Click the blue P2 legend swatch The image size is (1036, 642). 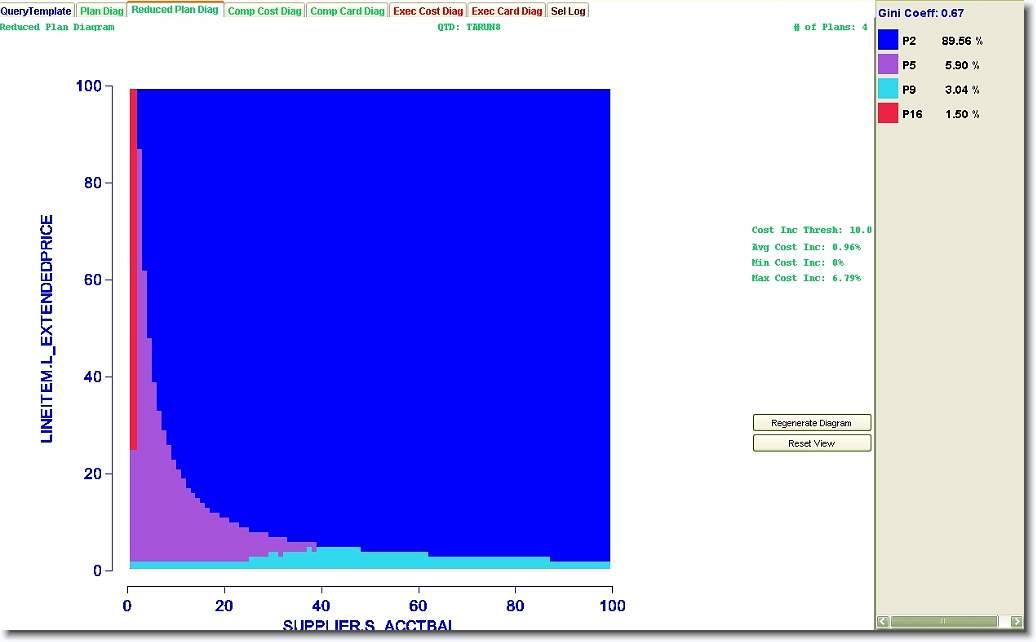pyautogui.click(x=887, y=40)
